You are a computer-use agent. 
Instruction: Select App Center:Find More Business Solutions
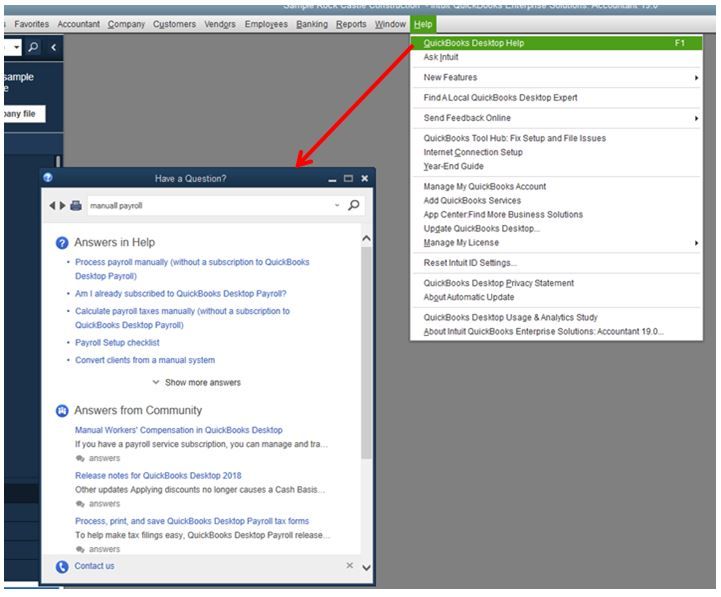pyautogui.click(x=556, y=214)
